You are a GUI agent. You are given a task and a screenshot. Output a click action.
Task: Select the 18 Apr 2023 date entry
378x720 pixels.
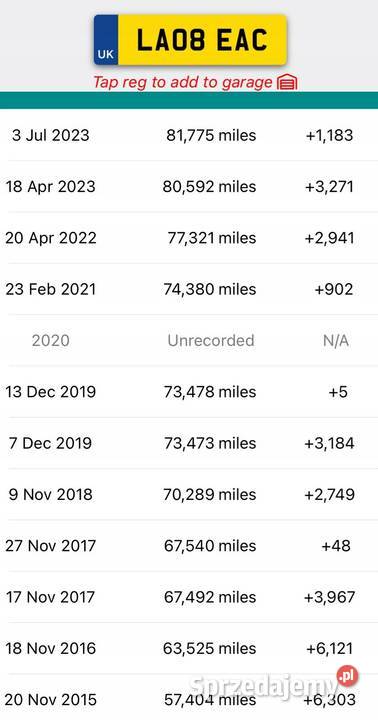(51, 187)
